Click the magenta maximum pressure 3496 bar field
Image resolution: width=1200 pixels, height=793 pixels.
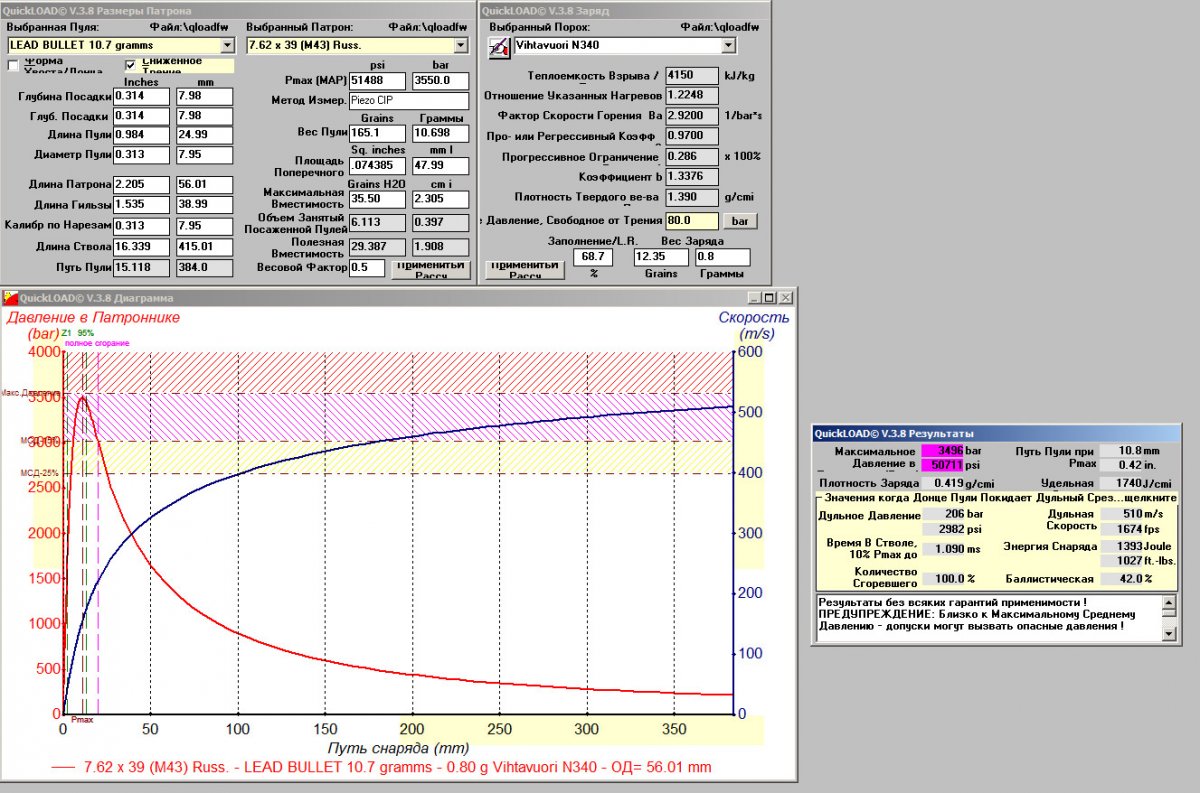(x=942, y=452)
